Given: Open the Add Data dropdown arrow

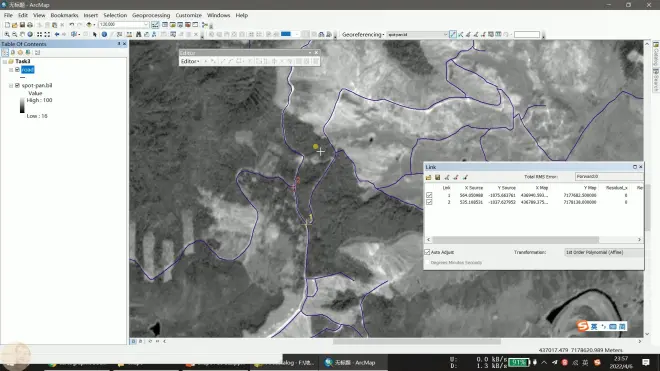Looking at the screenshot, I should (94, 25).
